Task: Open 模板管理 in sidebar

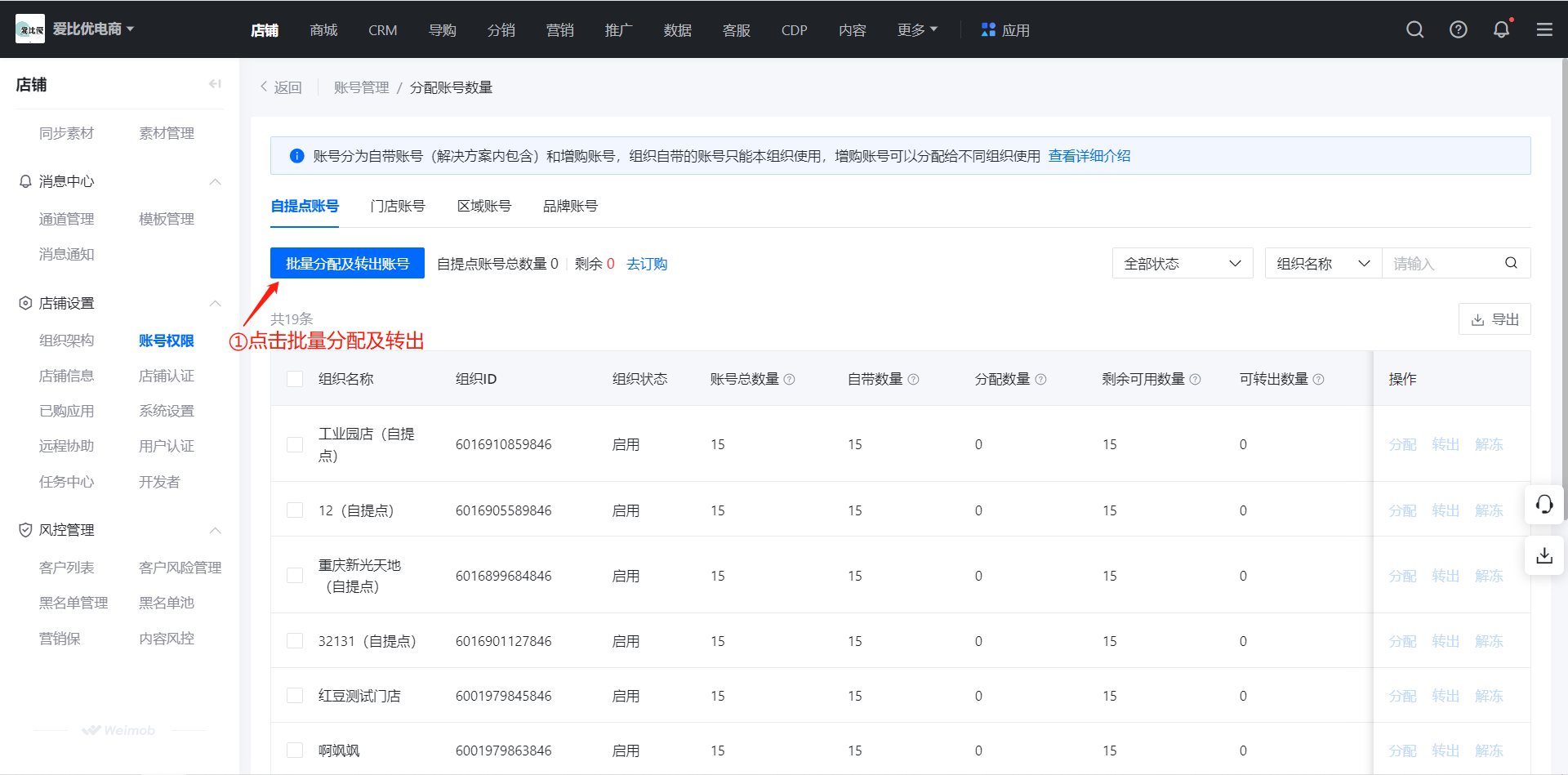Action: pos(166,219)
